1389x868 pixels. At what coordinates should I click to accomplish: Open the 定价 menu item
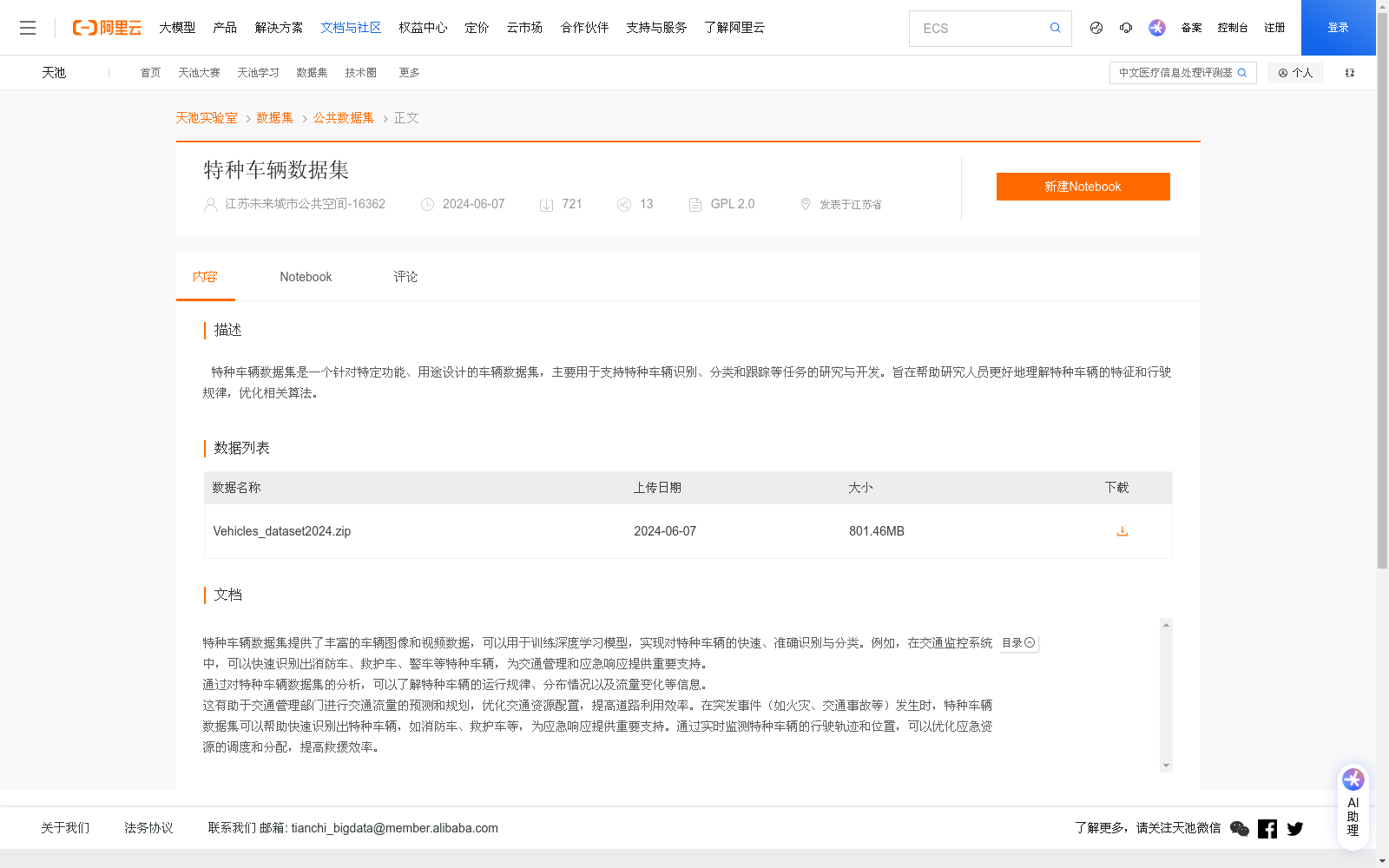(x=477, y=28)
